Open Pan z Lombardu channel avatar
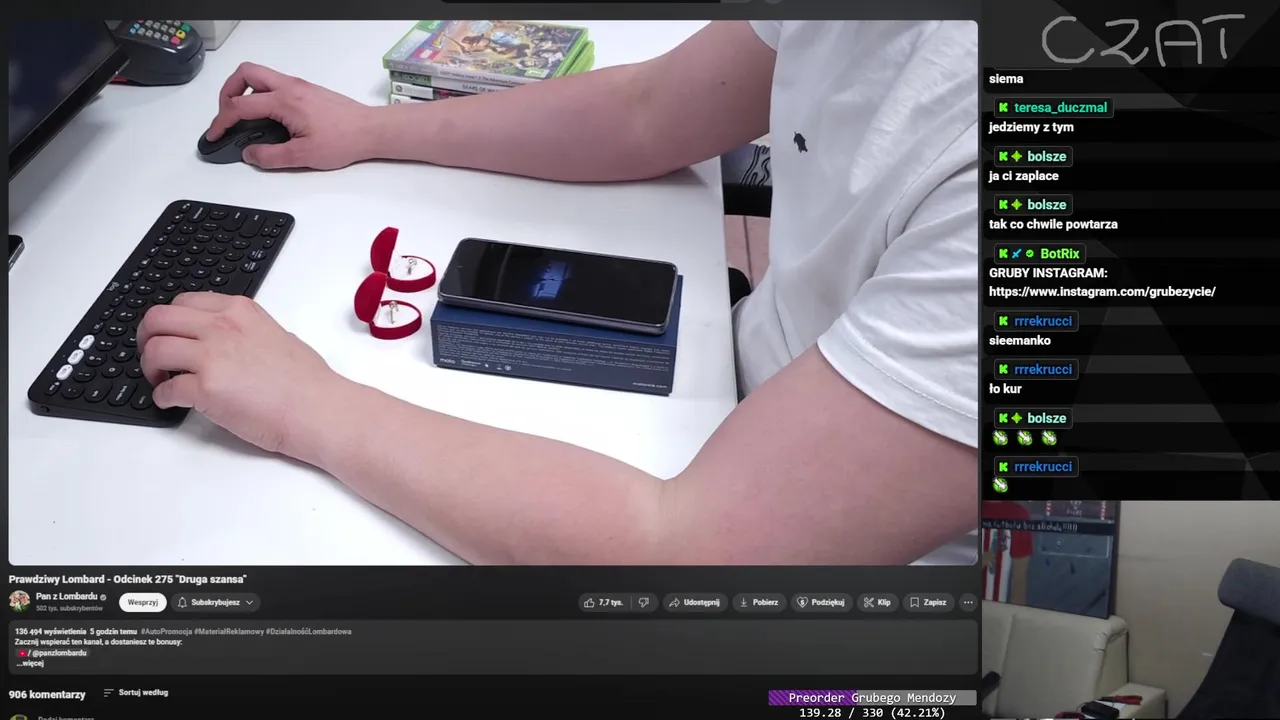The height and width of the screenshot is (720, 1280). [x=19, y=601]
